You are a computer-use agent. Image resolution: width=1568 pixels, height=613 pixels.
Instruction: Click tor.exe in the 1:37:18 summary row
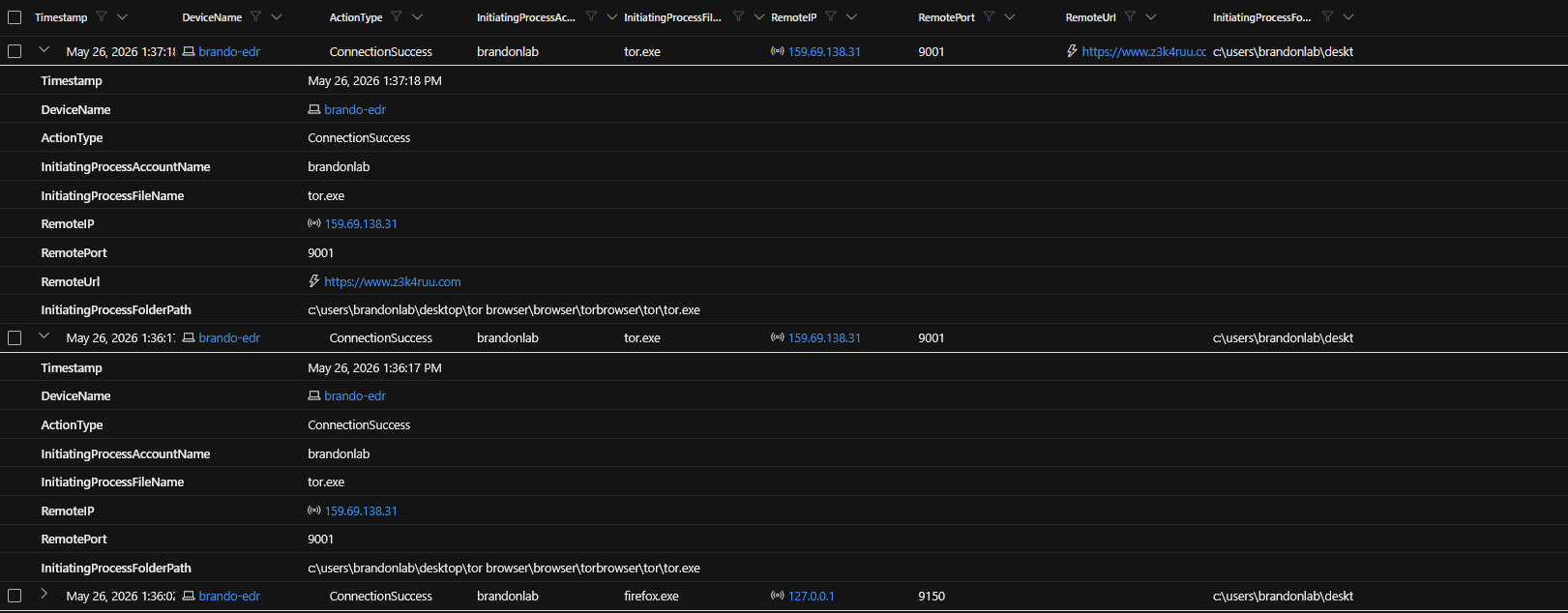click(x=642, y=51)
